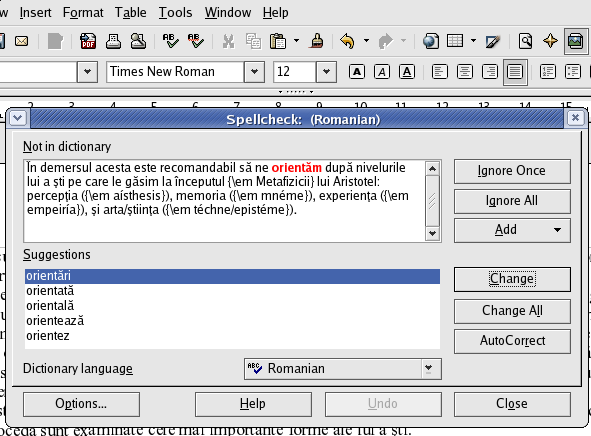591x436 pixels.
Task: Align text right icon
Action: tap(490, 72)
